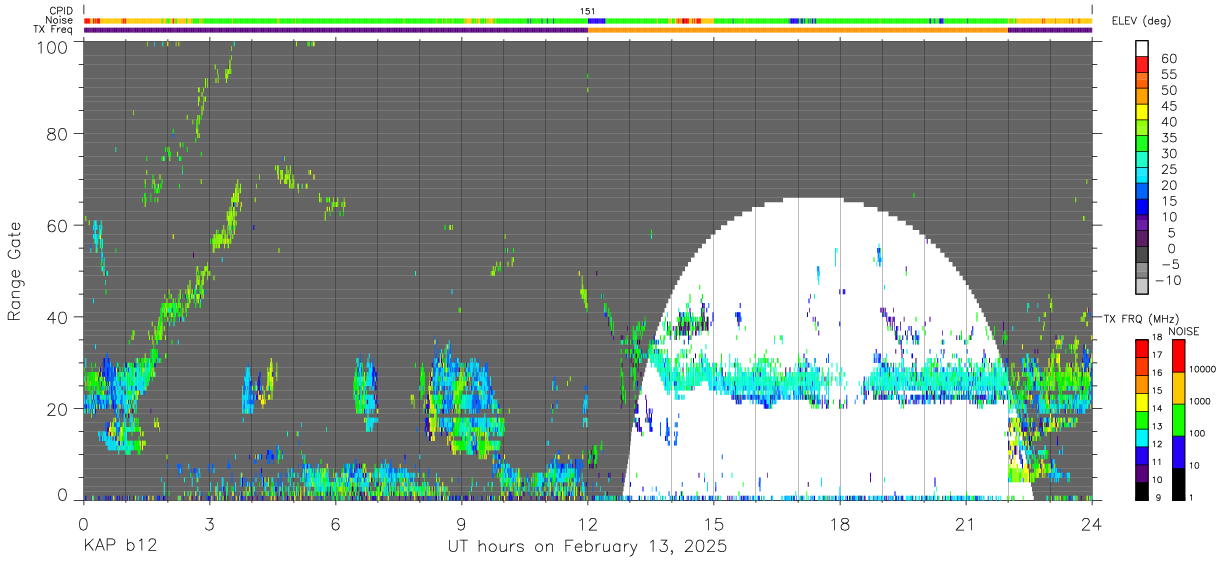Click the black bottom segment of NOISE colorbar
This screenshot has width=1228, height=567.
(1178, 484)
